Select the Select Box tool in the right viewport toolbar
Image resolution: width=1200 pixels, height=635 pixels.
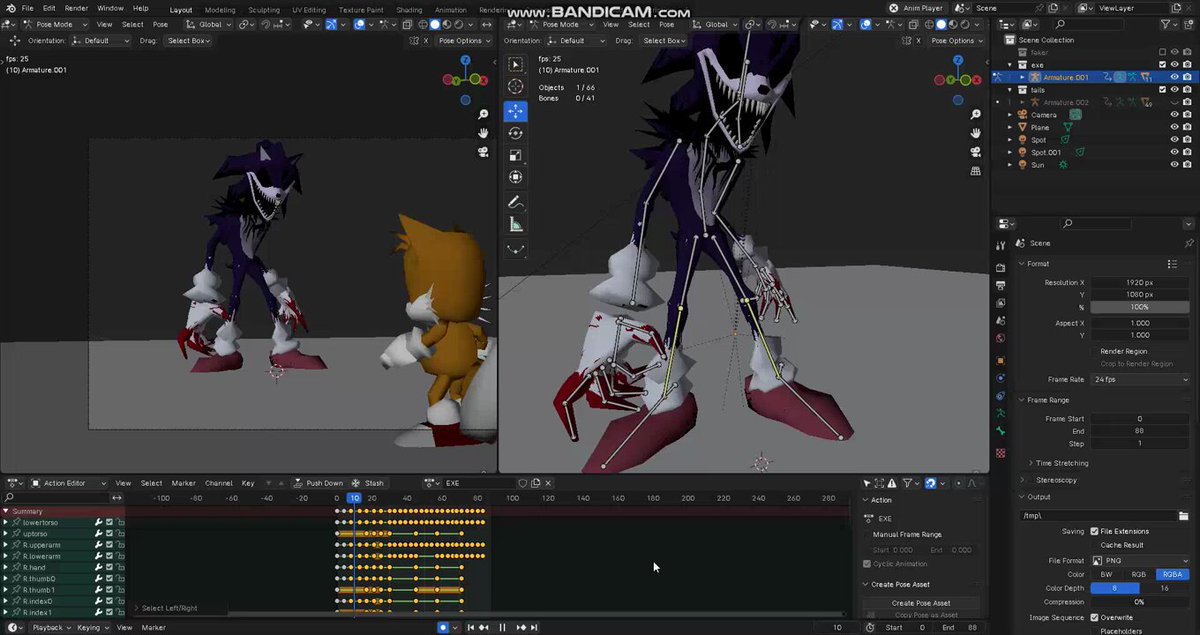[515, 64]
